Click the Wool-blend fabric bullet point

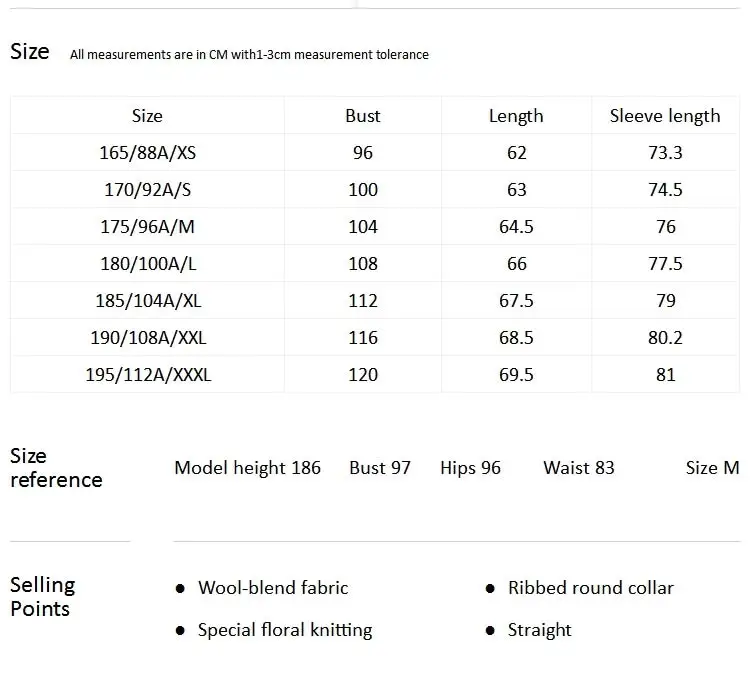coord(273,588)
